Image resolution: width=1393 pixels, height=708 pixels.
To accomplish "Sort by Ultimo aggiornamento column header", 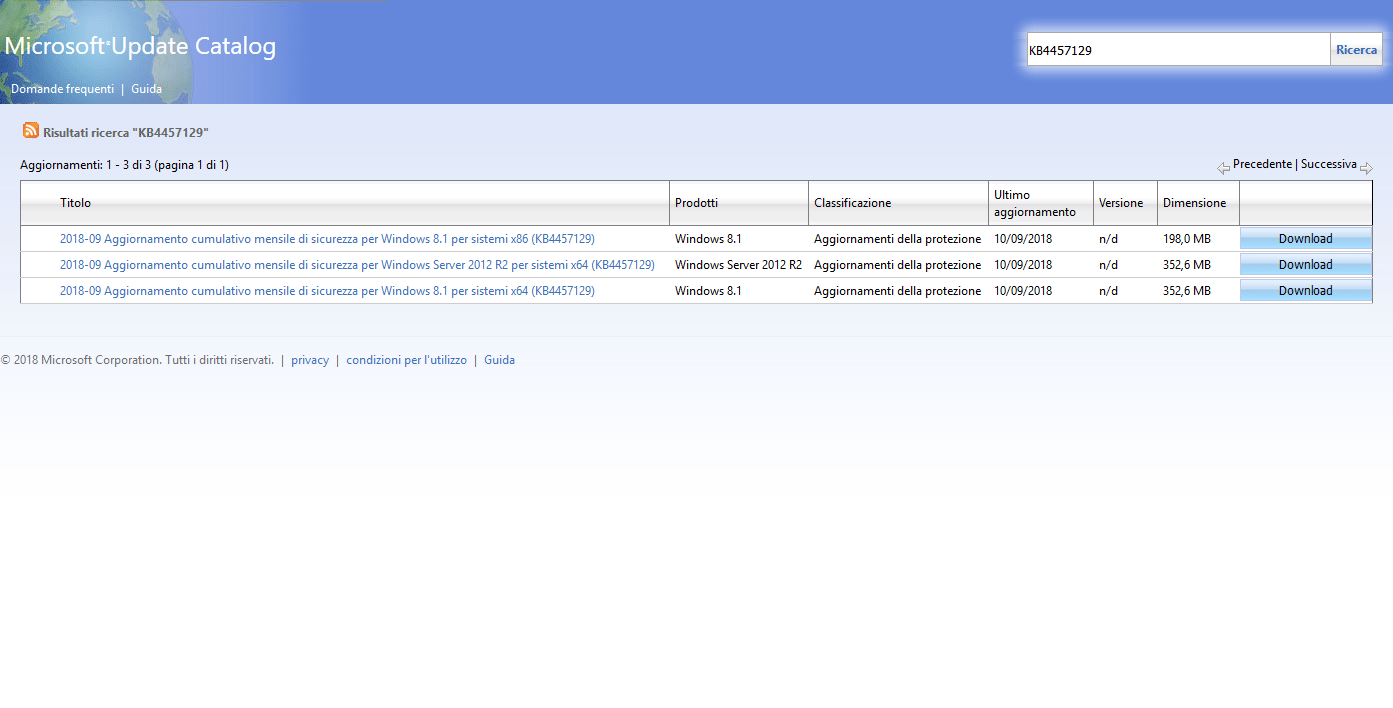I will click(1034, 203).
